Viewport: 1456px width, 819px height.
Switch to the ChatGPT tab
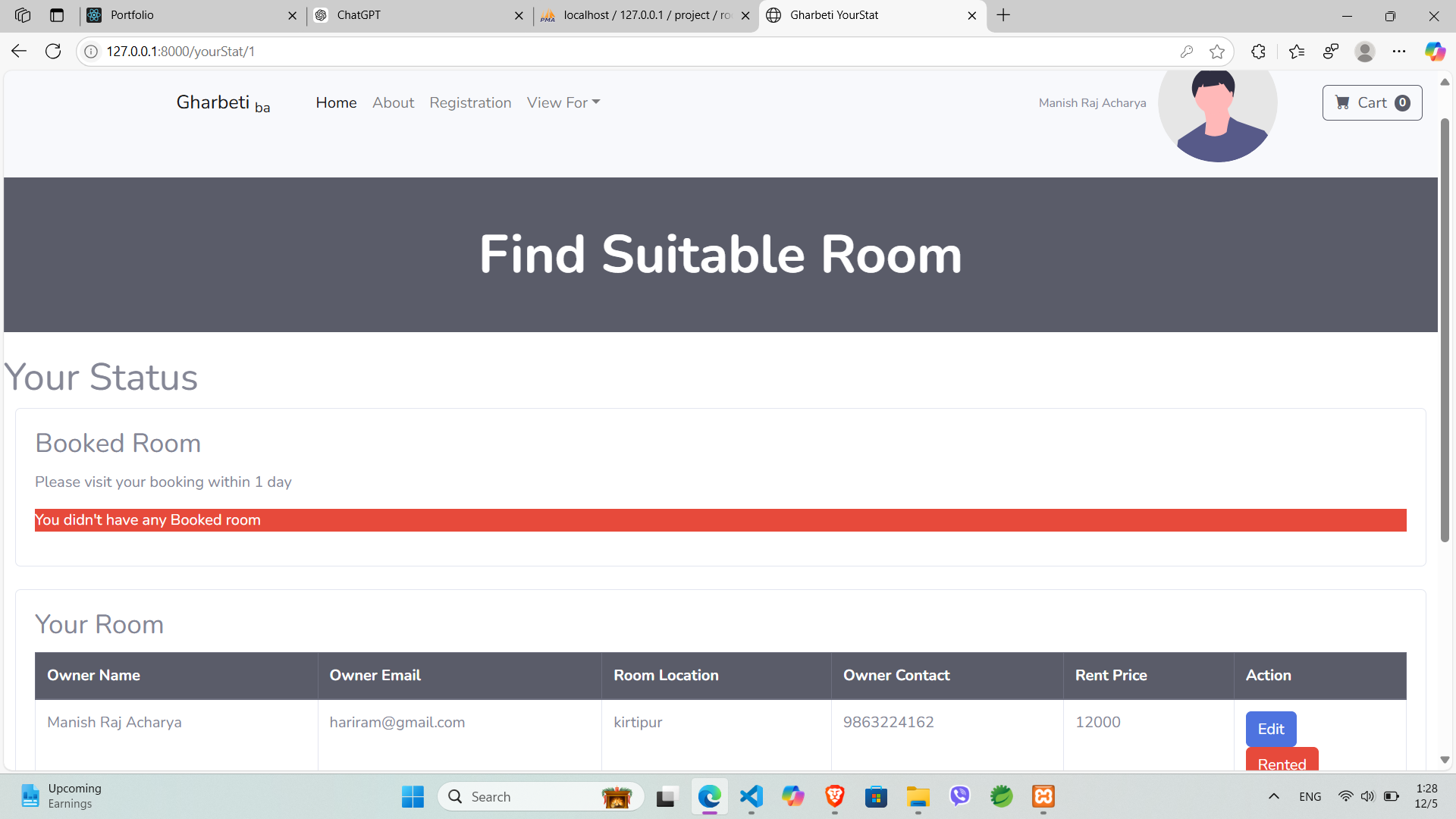tap(417, 15)
